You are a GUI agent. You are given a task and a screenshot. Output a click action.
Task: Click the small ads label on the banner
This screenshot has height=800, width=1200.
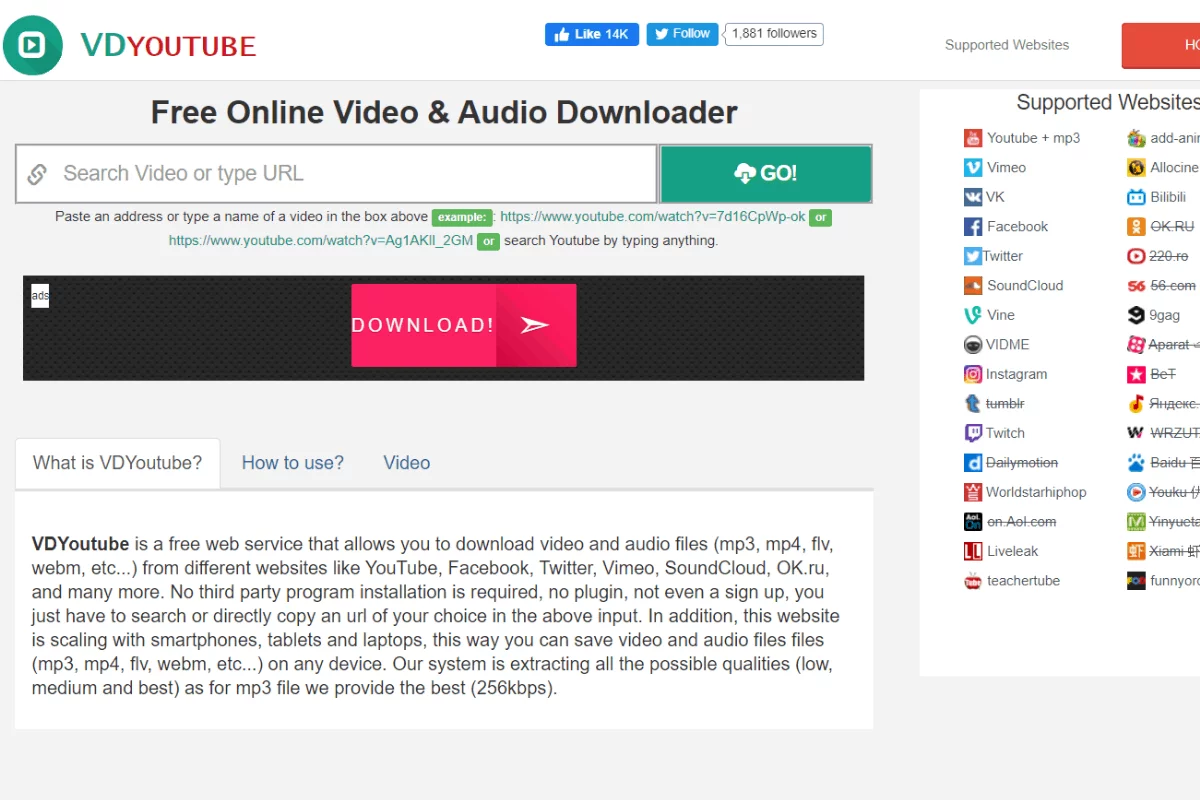(40, 296)
